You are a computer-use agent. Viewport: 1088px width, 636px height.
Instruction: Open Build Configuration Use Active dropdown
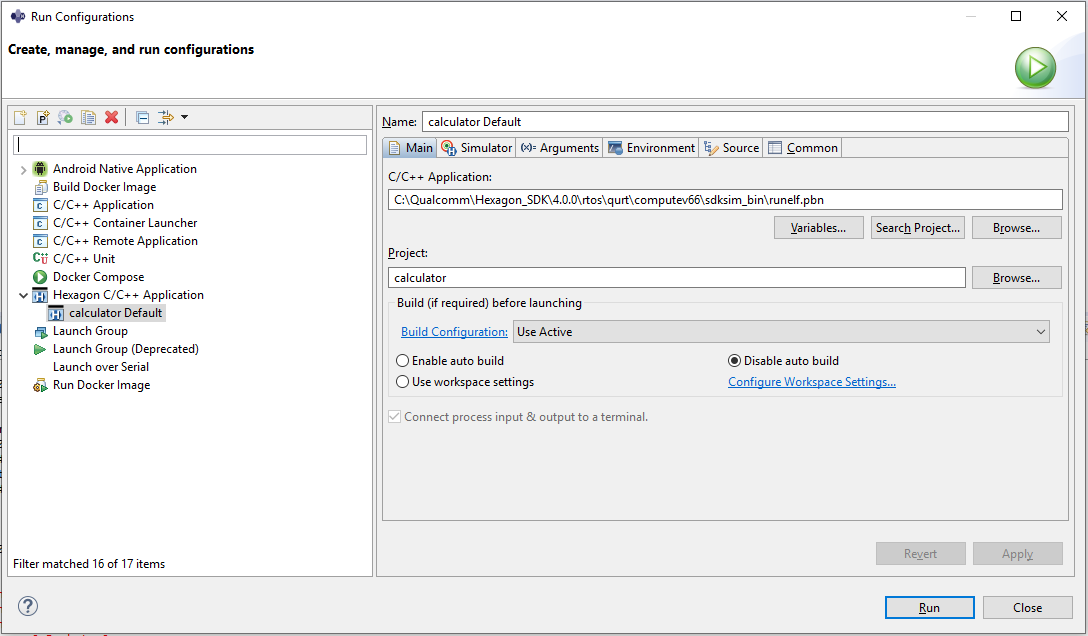pyautogui.click(x=781, y=332)
